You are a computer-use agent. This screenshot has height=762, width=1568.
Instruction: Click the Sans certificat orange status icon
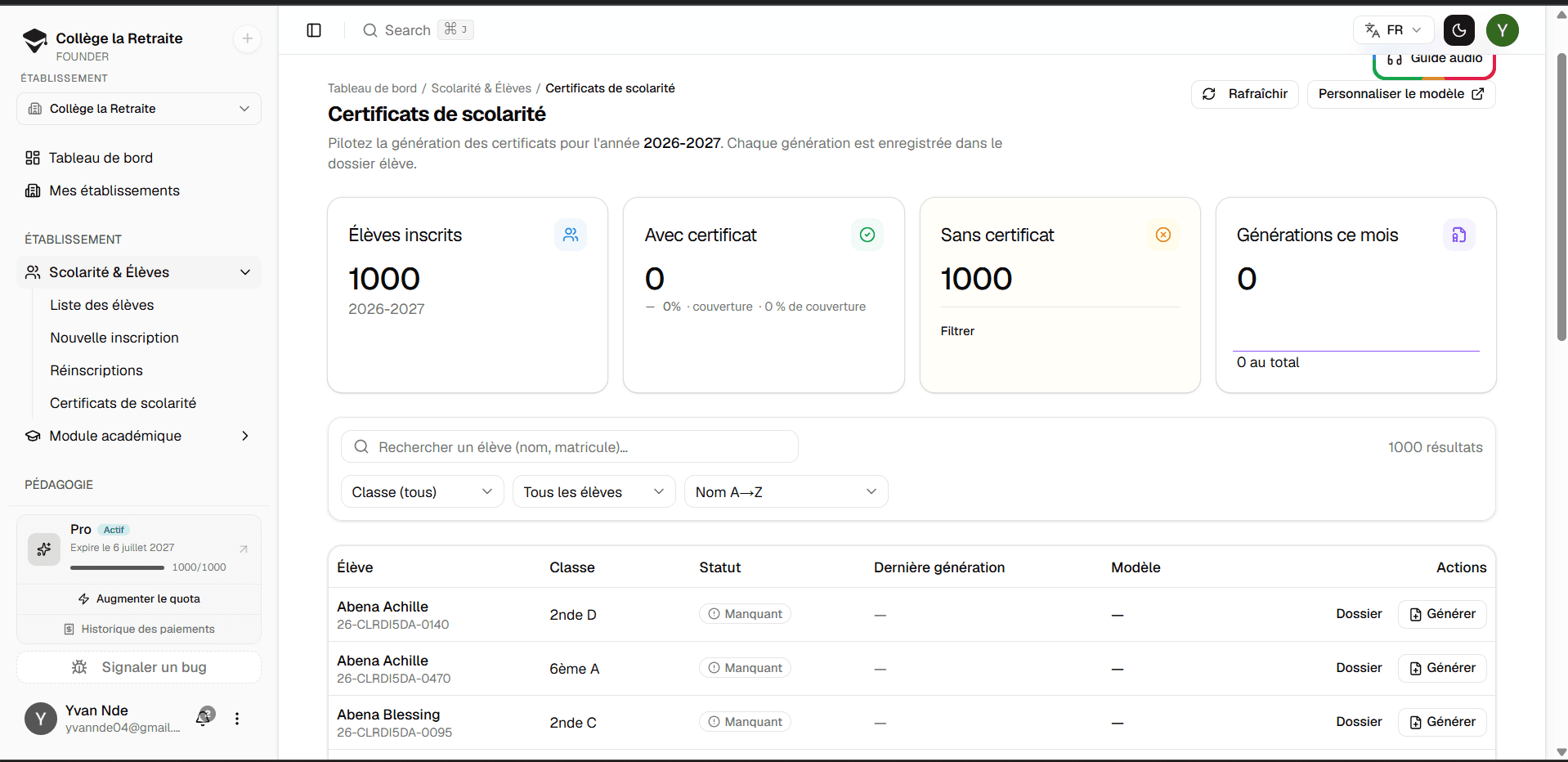pos(1163,235)
